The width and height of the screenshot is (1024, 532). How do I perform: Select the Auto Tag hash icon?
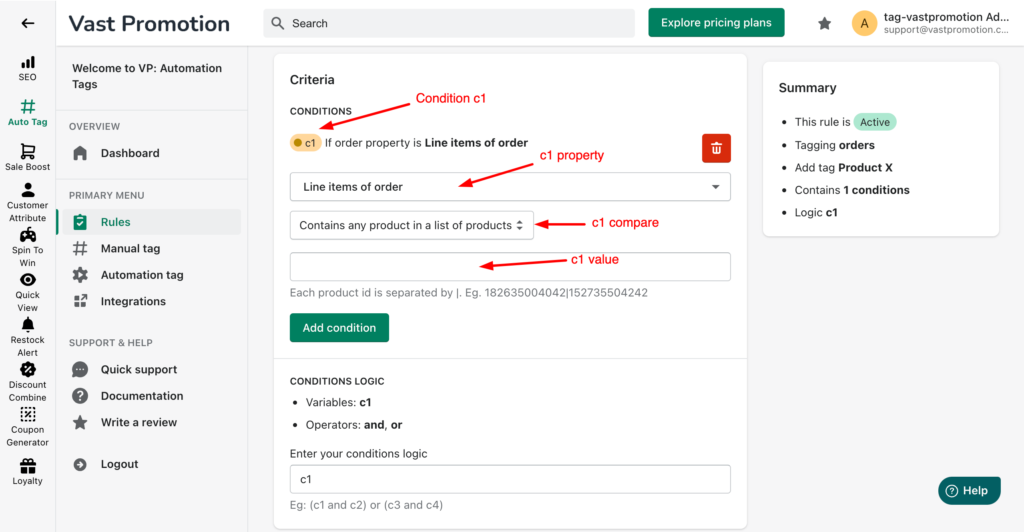tap(27, 106)
